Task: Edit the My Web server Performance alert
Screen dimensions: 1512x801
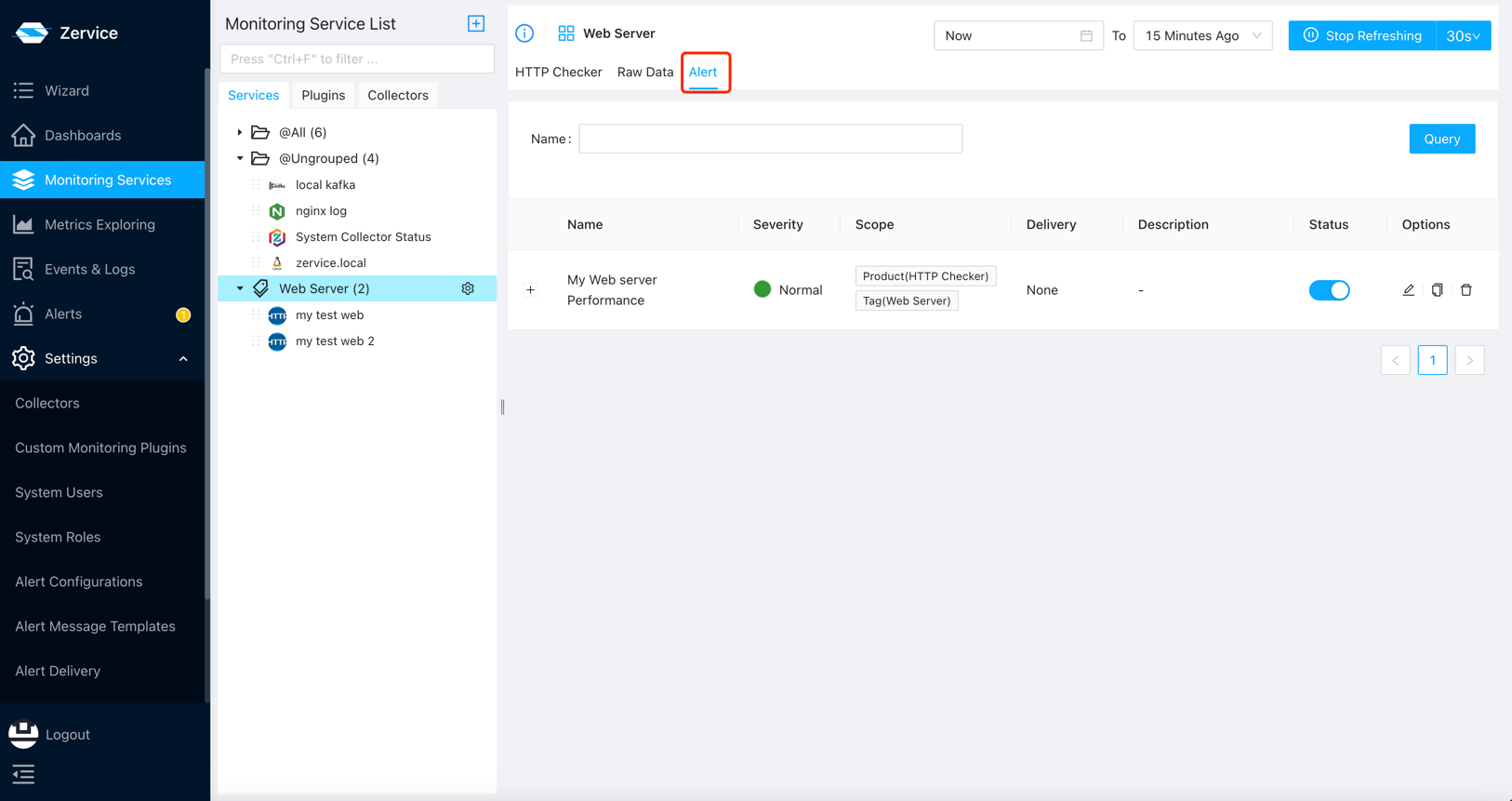Action: pos(1408,290)
